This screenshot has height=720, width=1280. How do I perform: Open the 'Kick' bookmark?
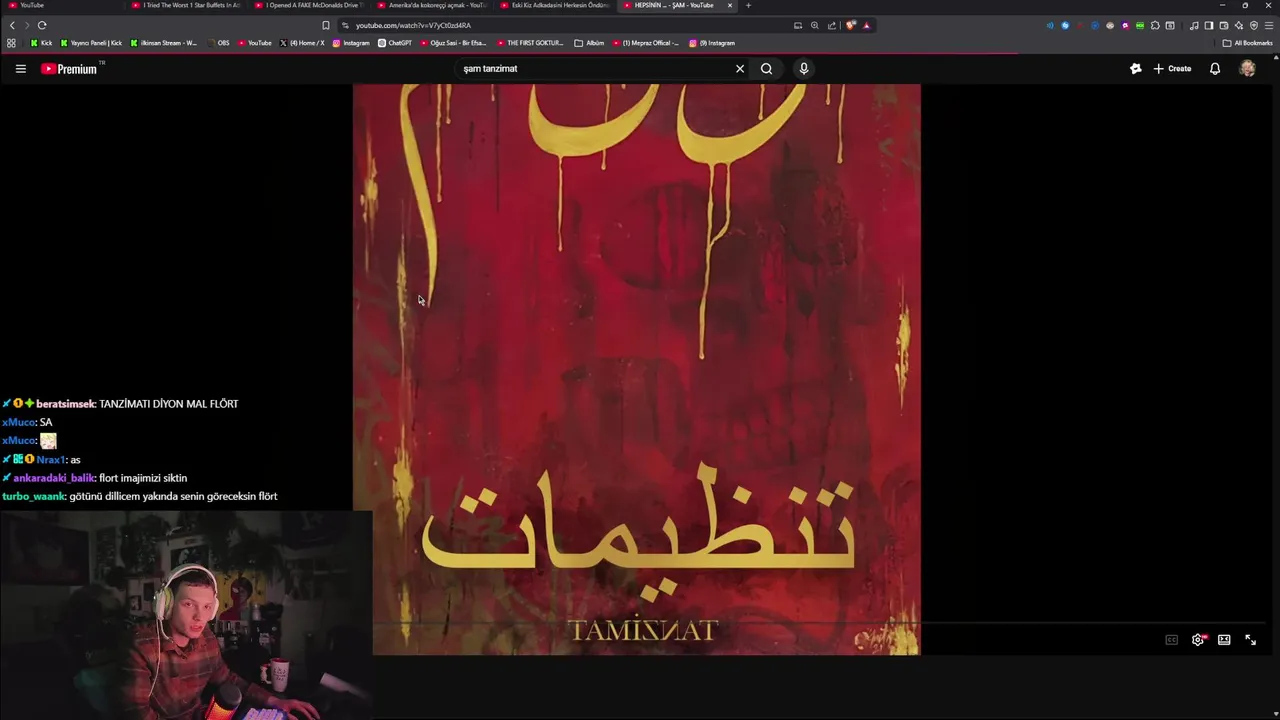pyautogui.click(x=41, y=43)
